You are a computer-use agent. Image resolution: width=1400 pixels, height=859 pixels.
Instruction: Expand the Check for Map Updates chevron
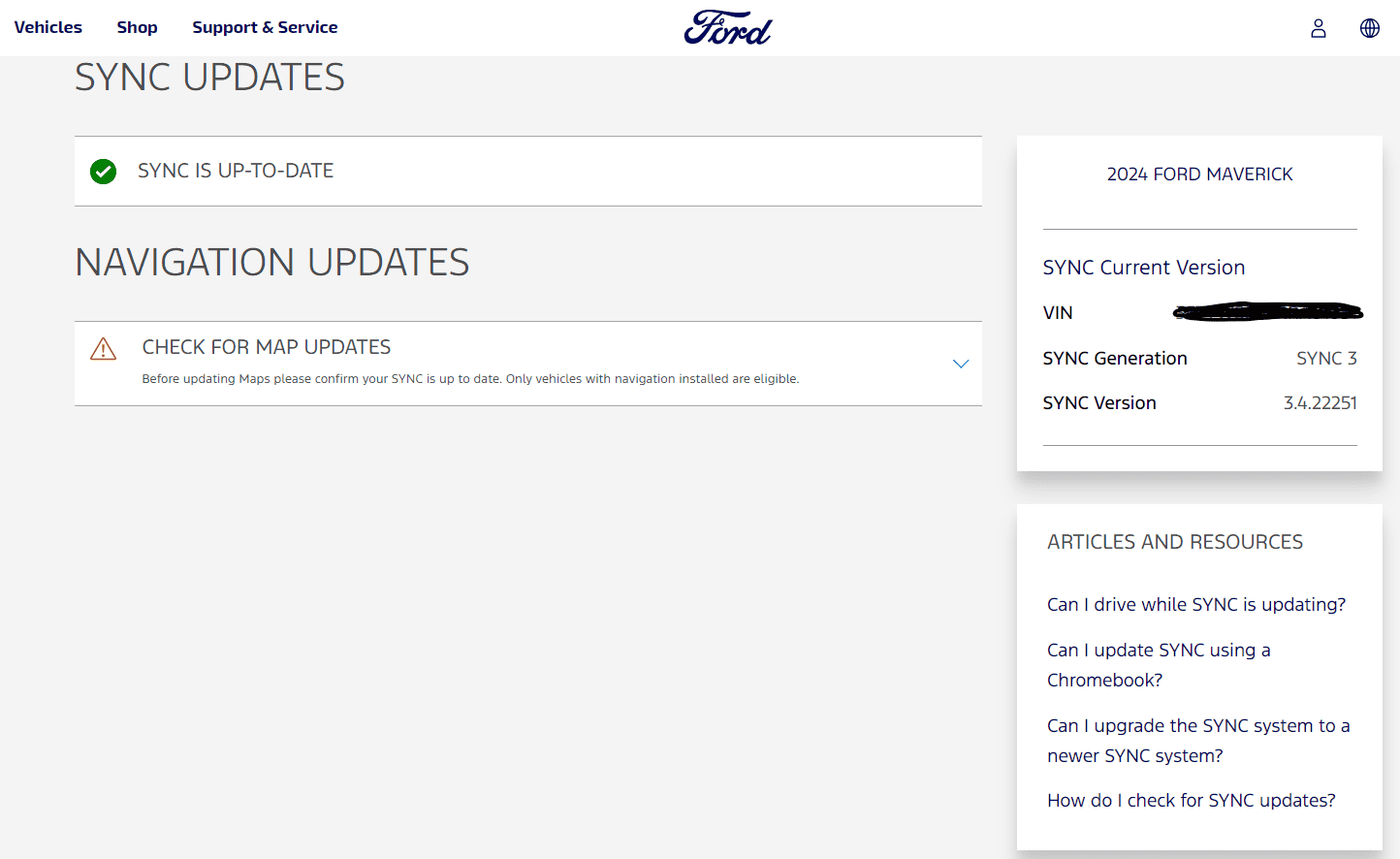tap(961, 364)
